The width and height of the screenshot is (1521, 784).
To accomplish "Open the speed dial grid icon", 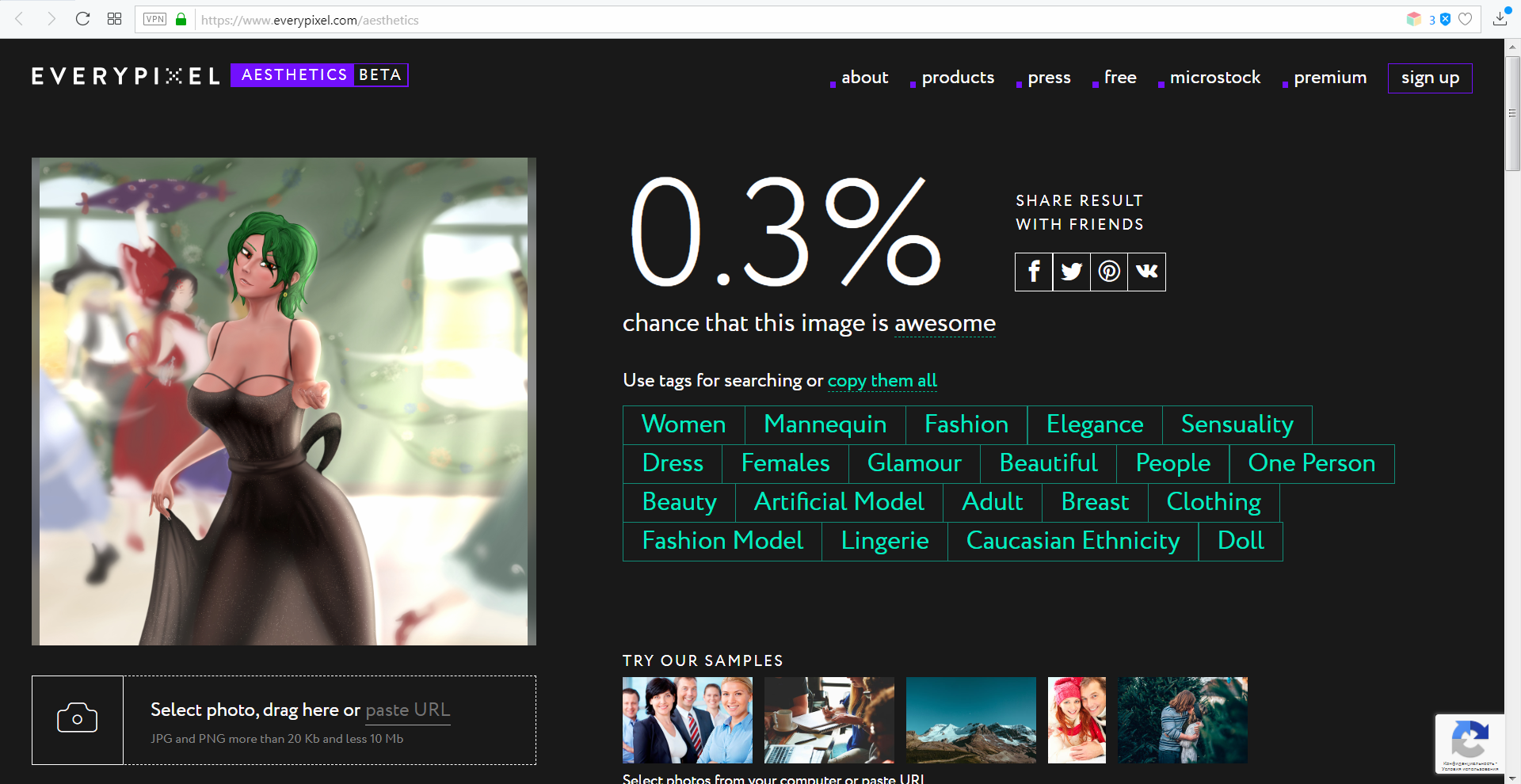I will coord(114,19).
